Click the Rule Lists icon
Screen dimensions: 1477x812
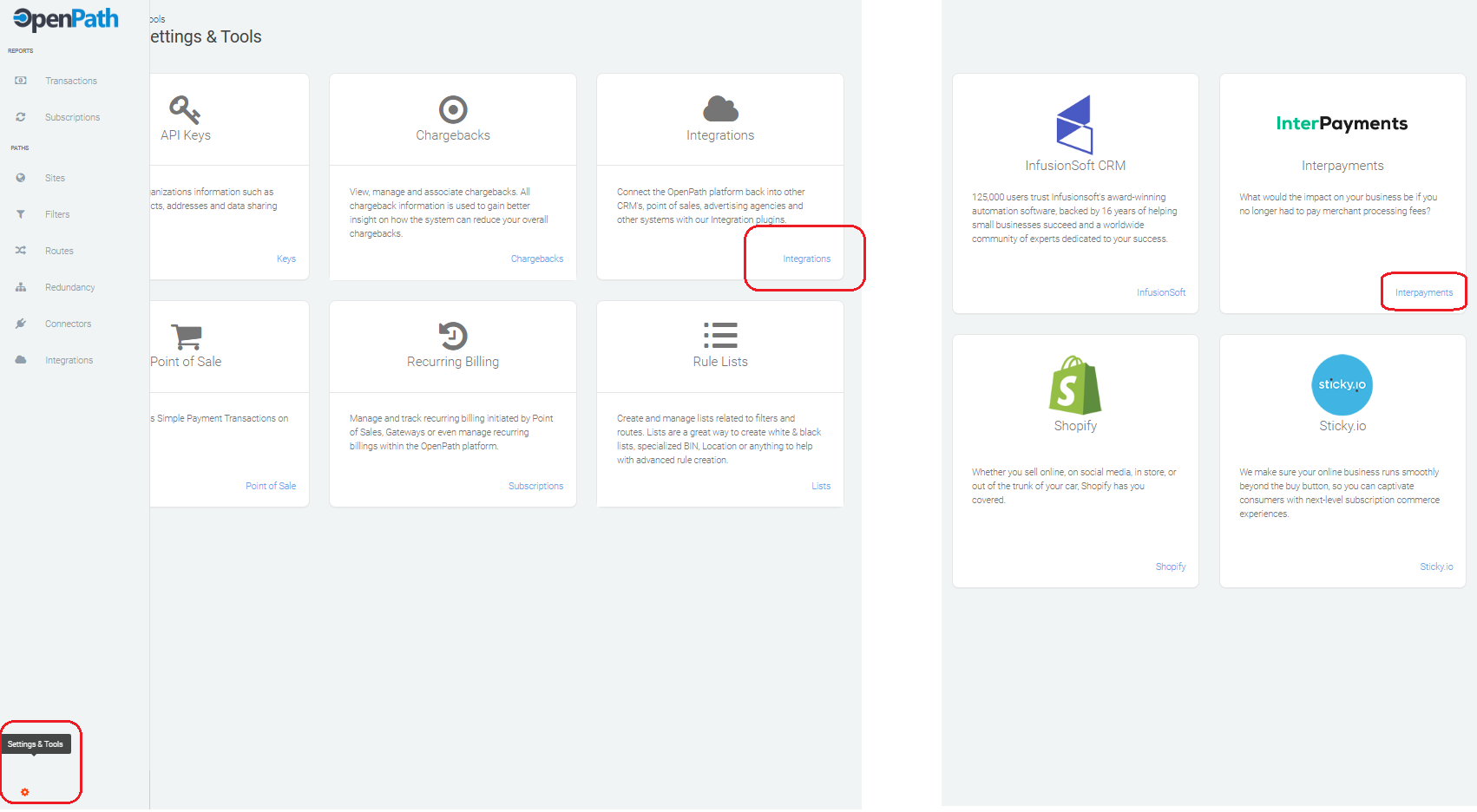point(719,336)
